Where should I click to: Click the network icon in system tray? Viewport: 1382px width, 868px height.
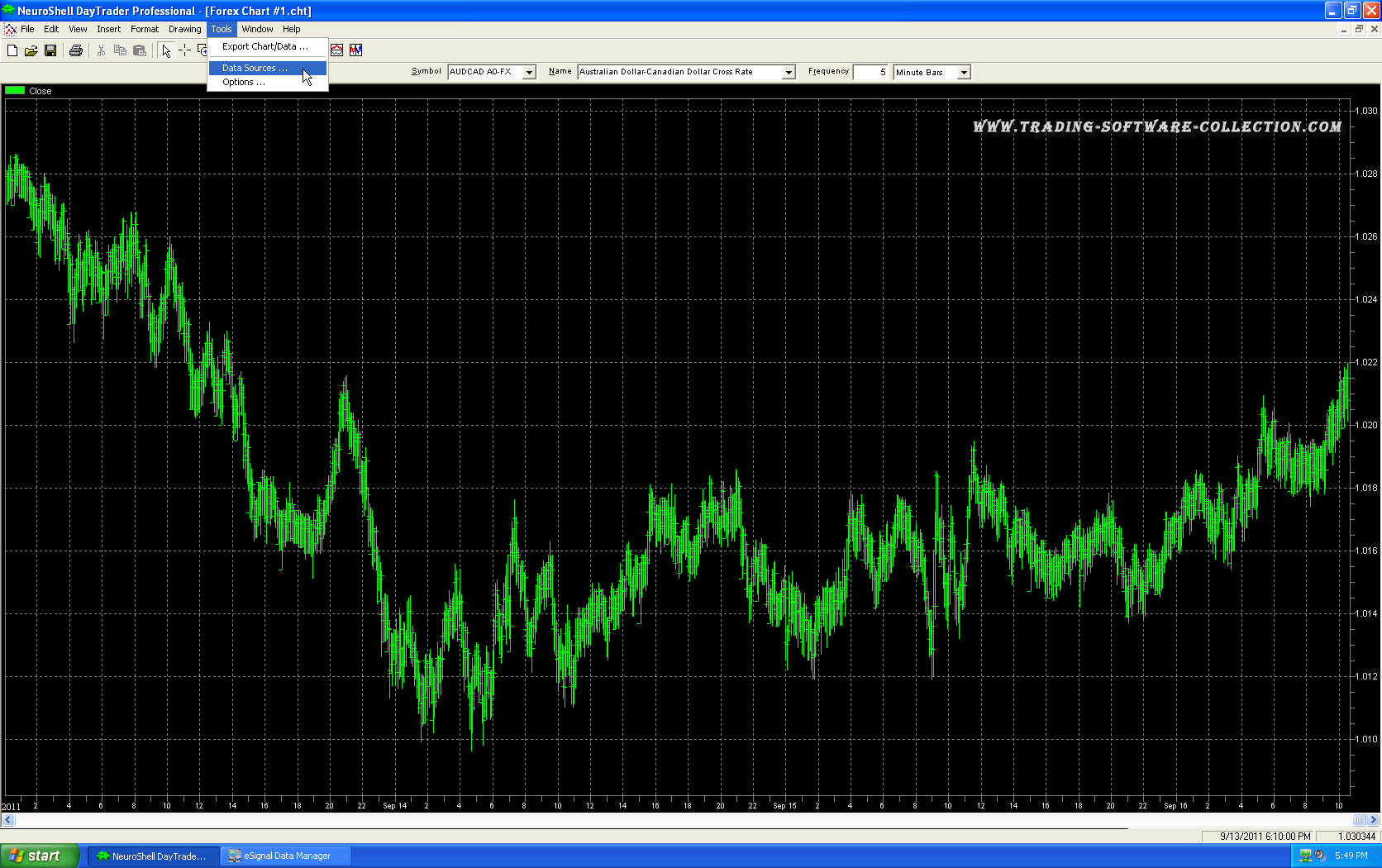1305,856
